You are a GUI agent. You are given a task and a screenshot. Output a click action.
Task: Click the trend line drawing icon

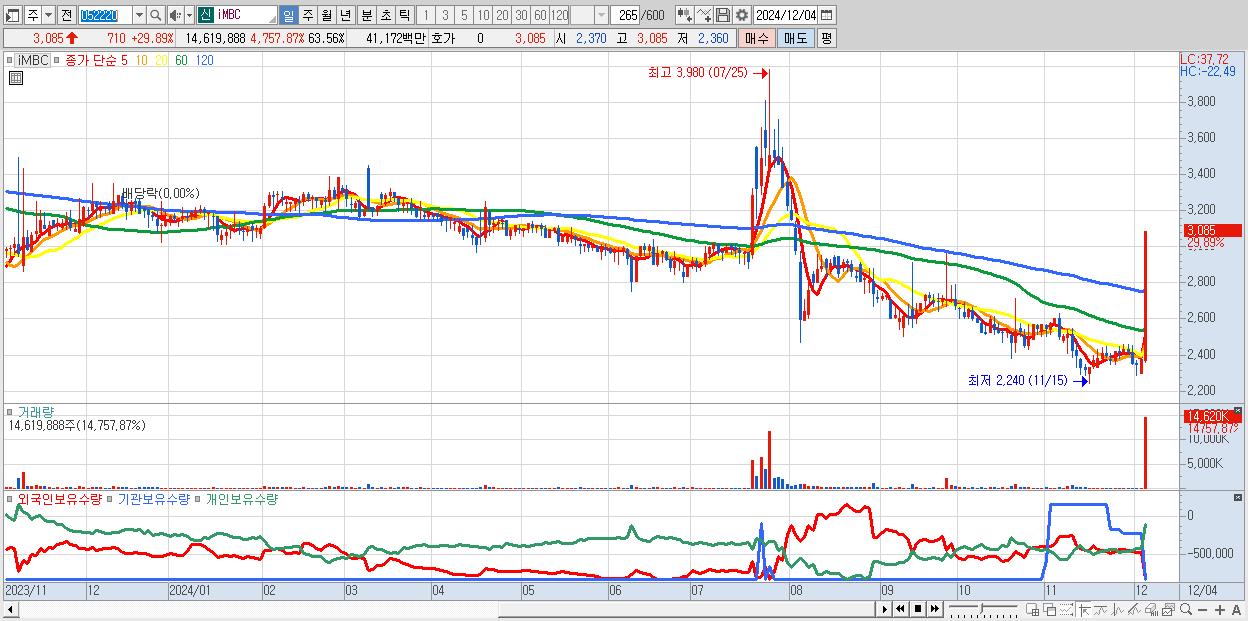coord(1102,609)
